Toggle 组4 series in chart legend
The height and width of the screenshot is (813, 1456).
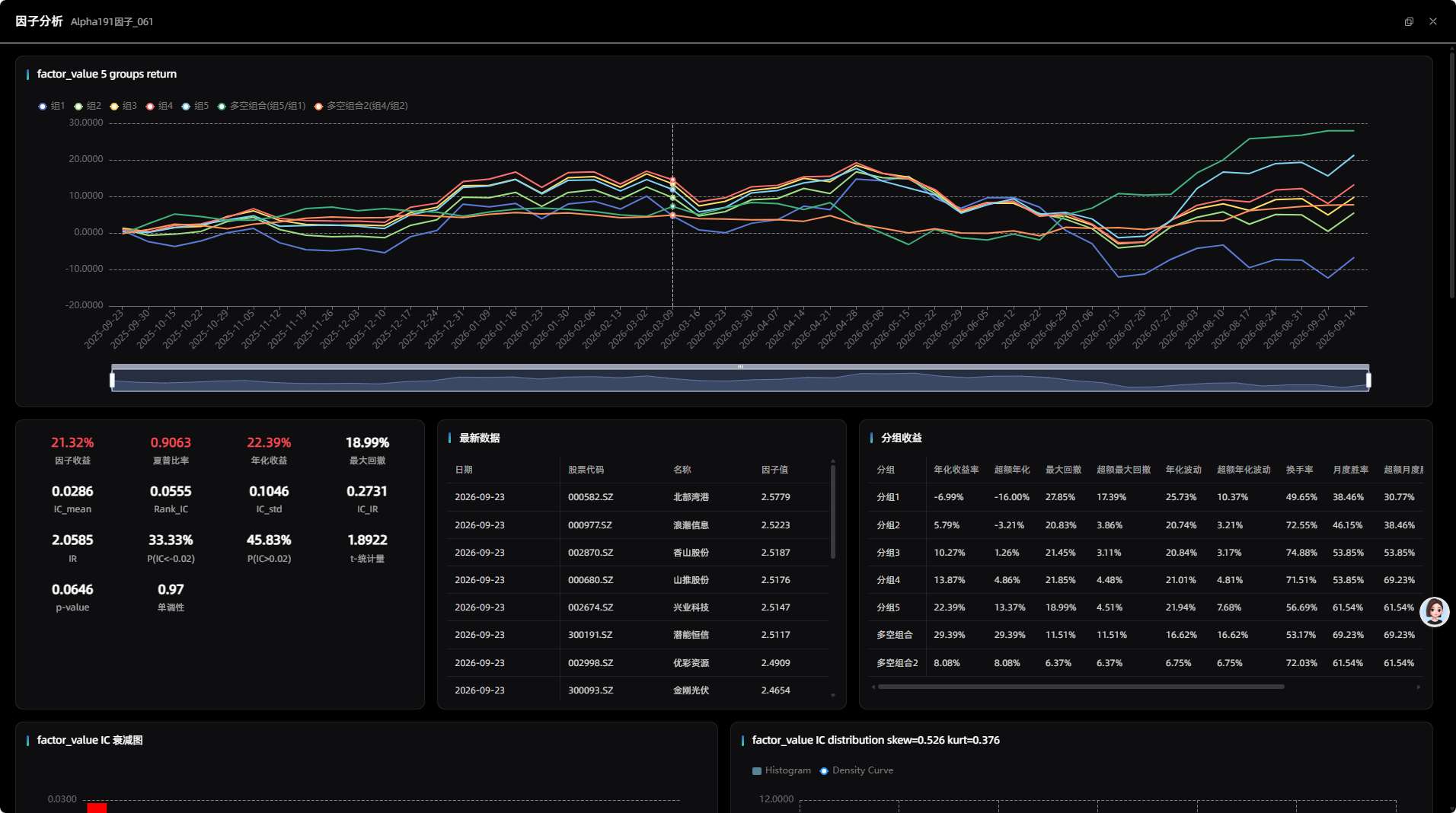[159, 106]
